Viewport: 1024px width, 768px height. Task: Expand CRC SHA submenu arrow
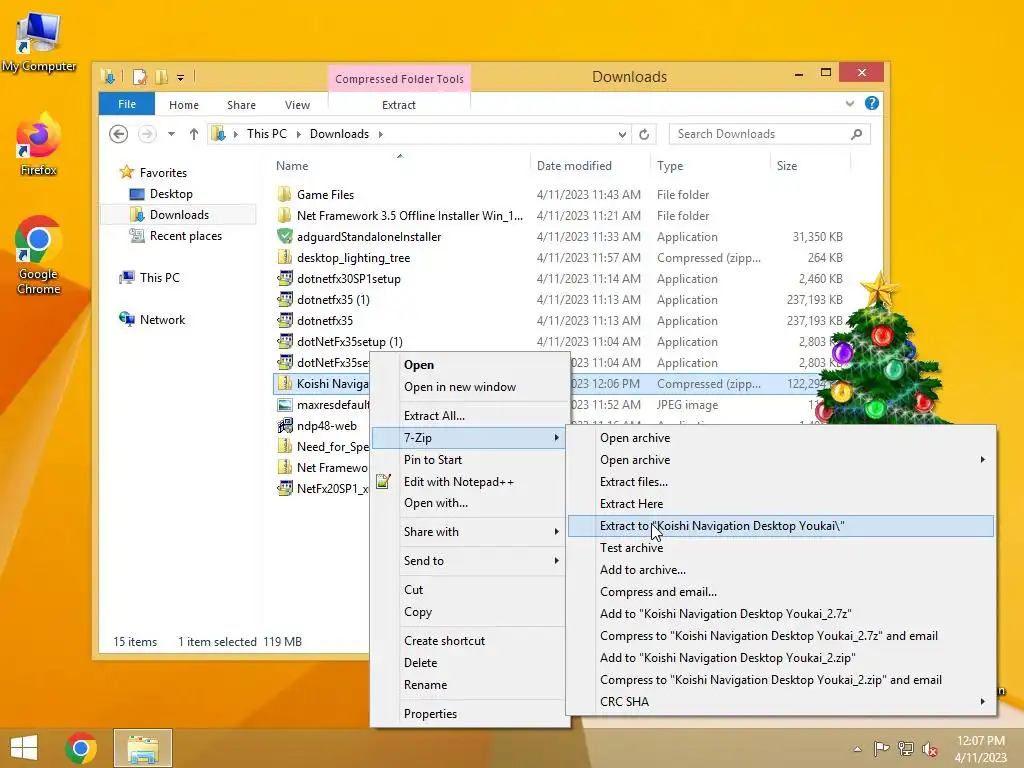point(983,701)
